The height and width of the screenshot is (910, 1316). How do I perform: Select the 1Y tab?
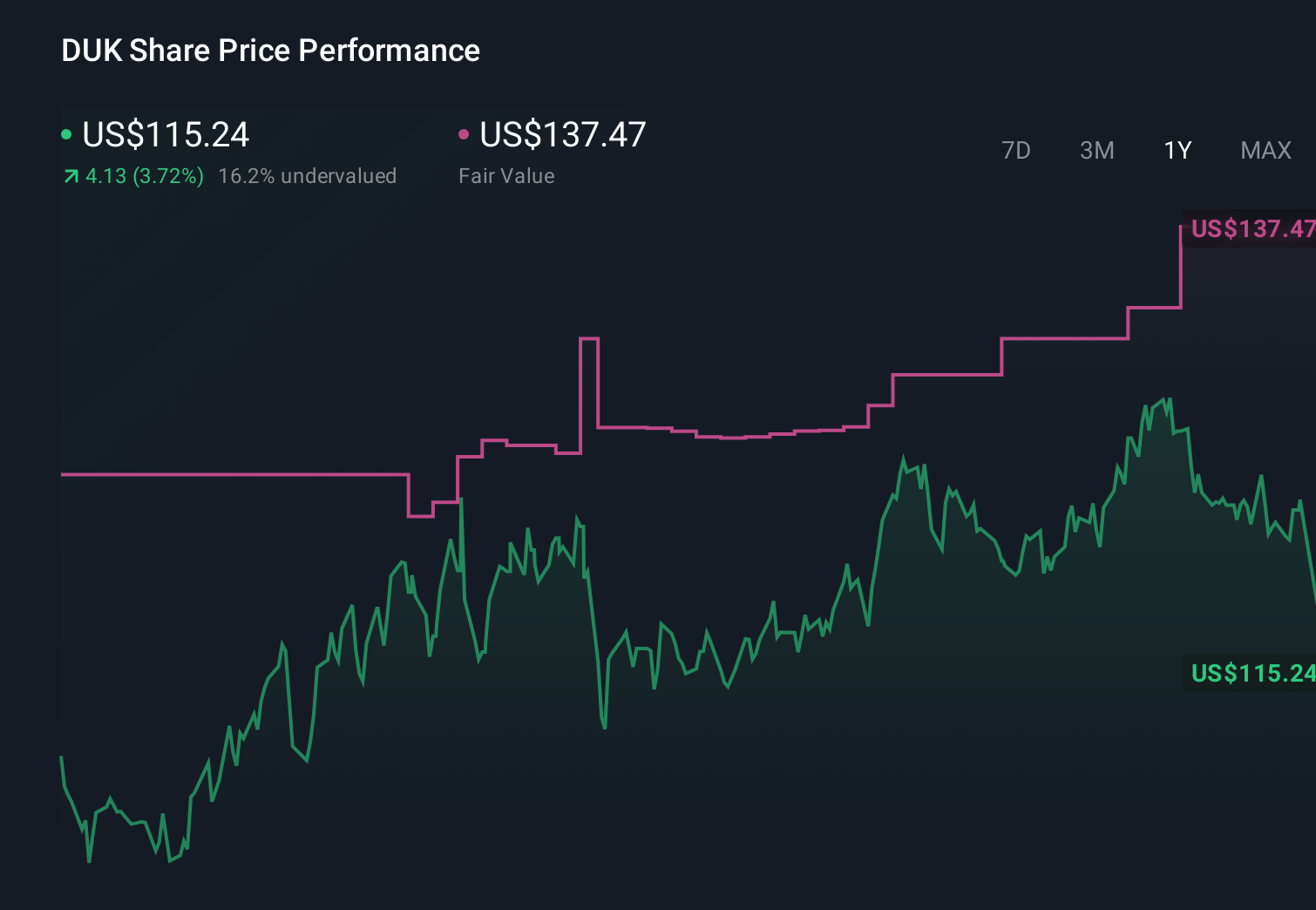tap(1177, 150)
